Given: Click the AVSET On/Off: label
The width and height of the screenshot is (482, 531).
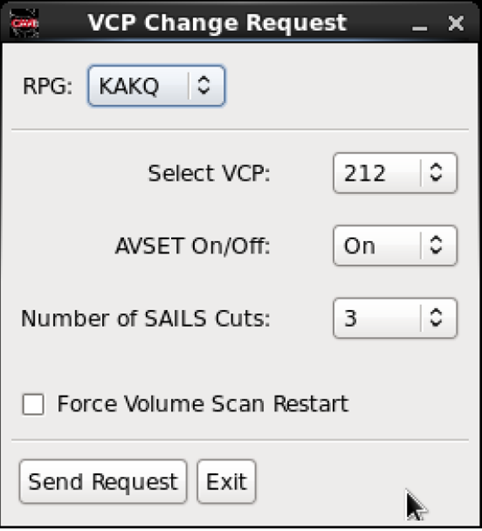Looking at the screenshot, I should tap(193, 246).
